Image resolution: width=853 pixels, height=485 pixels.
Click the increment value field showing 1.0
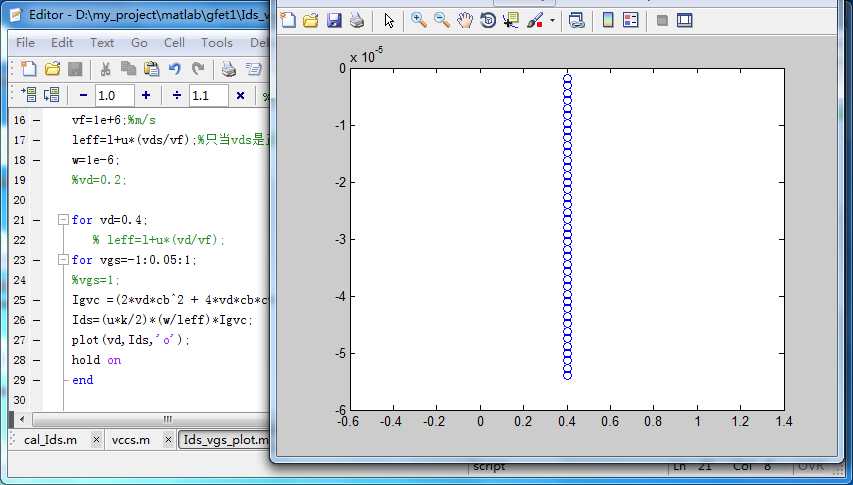[113, 95]
